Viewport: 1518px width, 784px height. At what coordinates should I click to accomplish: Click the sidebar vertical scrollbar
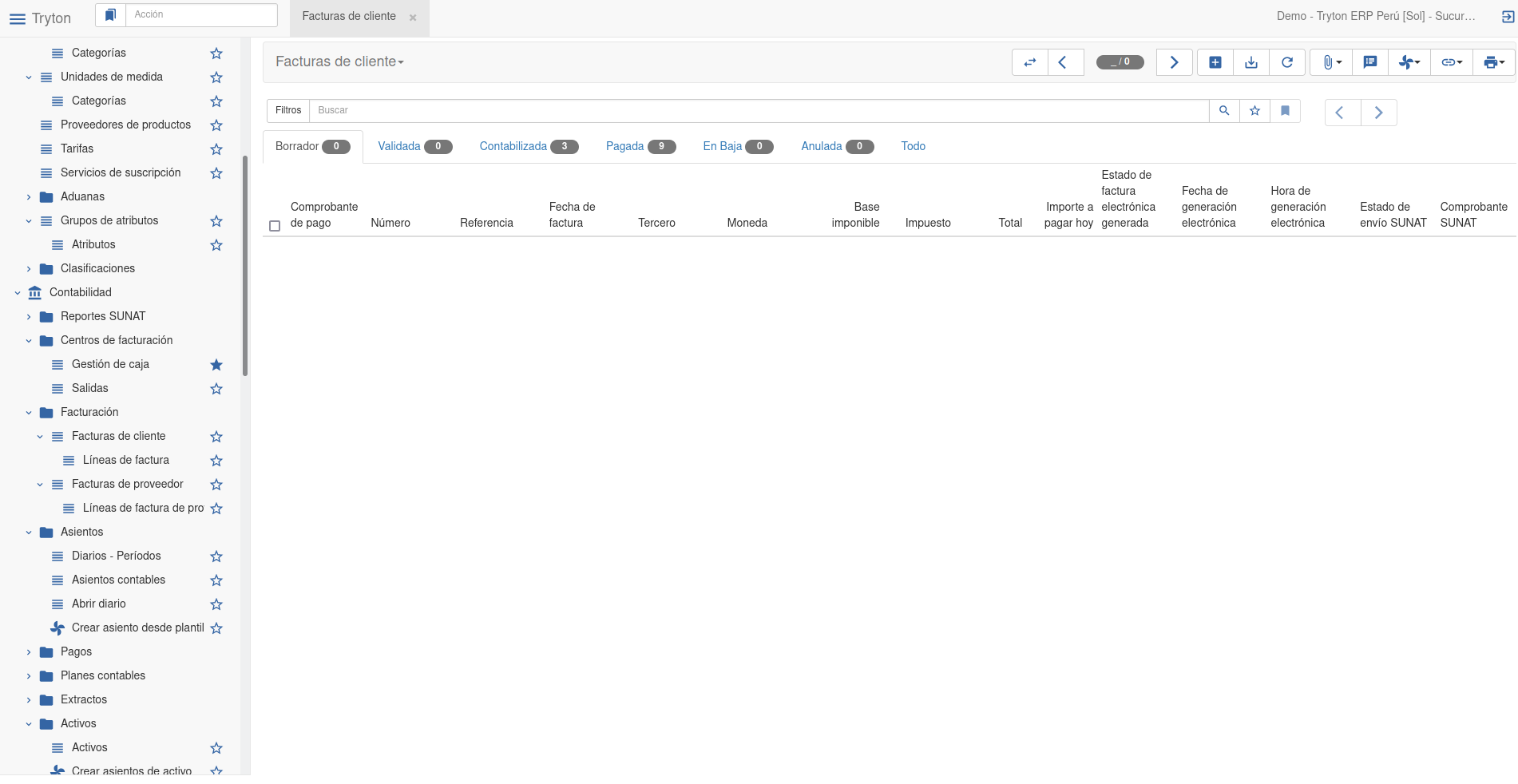point(245,265)
